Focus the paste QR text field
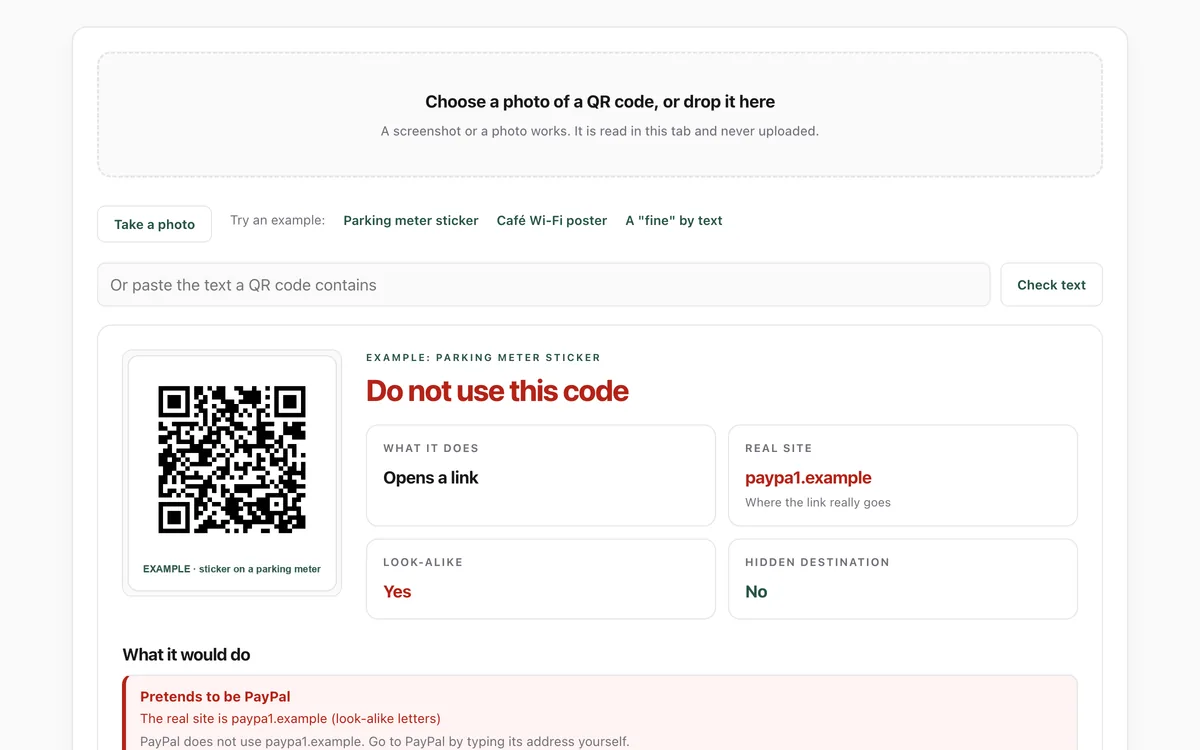The width and height of the screenshot is (1200, 750). pyautogui.click(x=544, y=285)
